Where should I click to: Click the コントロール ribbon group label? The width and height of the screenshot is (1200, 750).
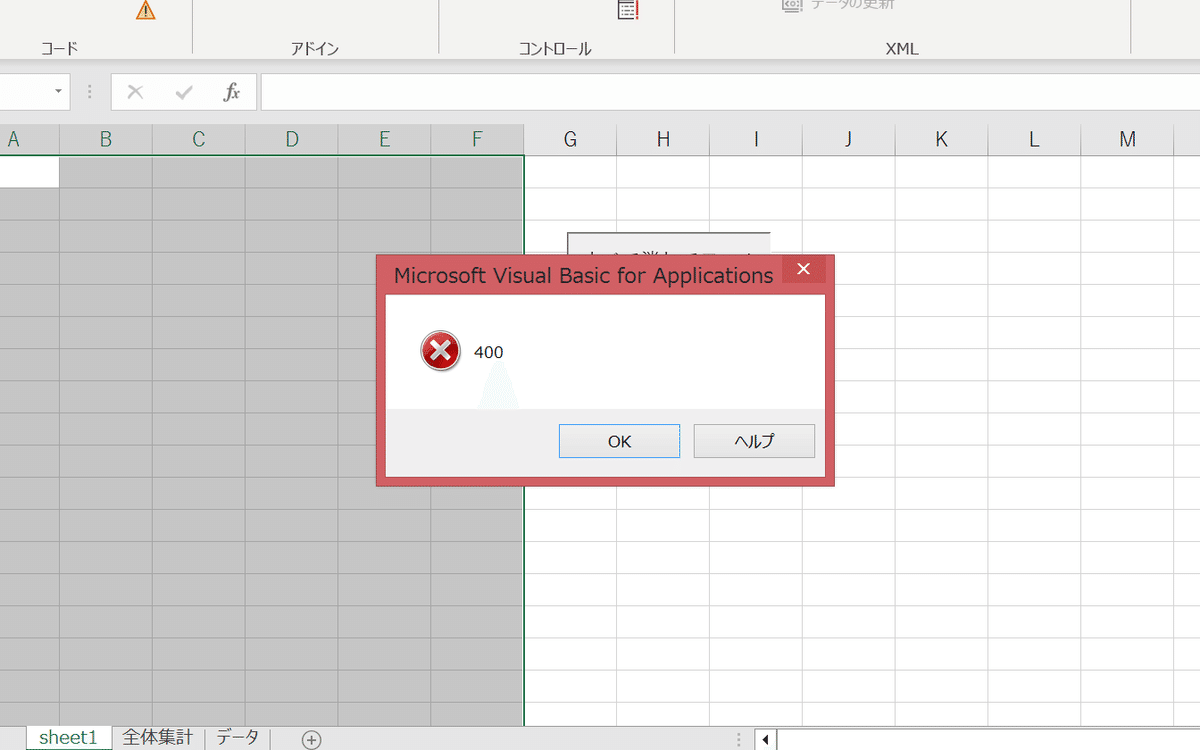point(555,48)
